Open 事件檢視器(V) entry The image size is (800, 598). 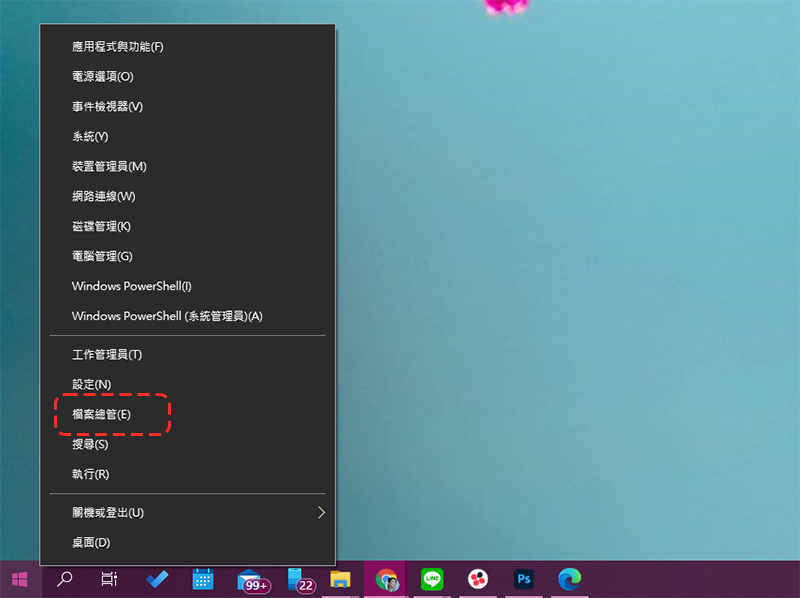tap(187, 107)
